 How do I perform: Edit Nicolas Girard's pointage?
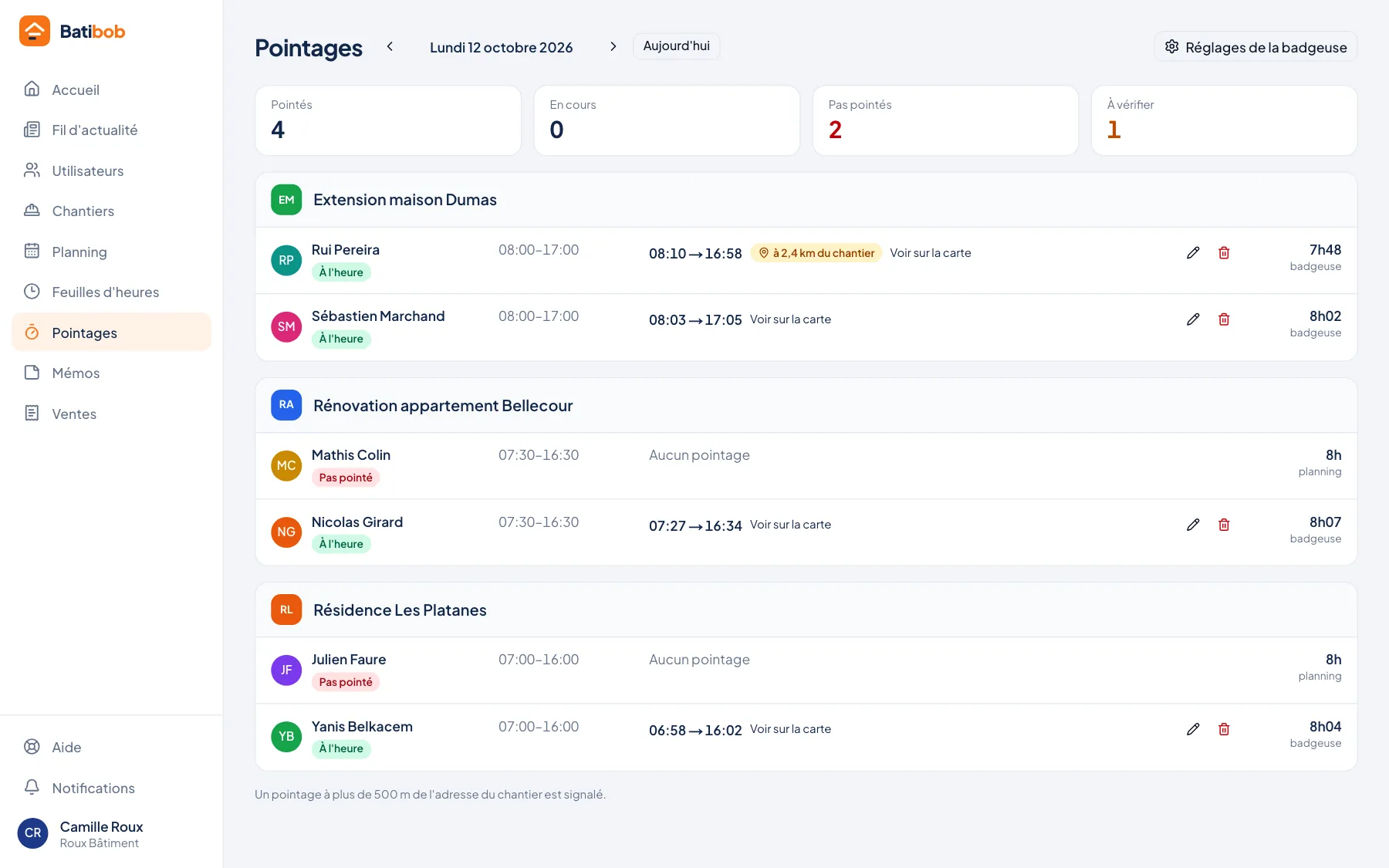point(1193,525)
